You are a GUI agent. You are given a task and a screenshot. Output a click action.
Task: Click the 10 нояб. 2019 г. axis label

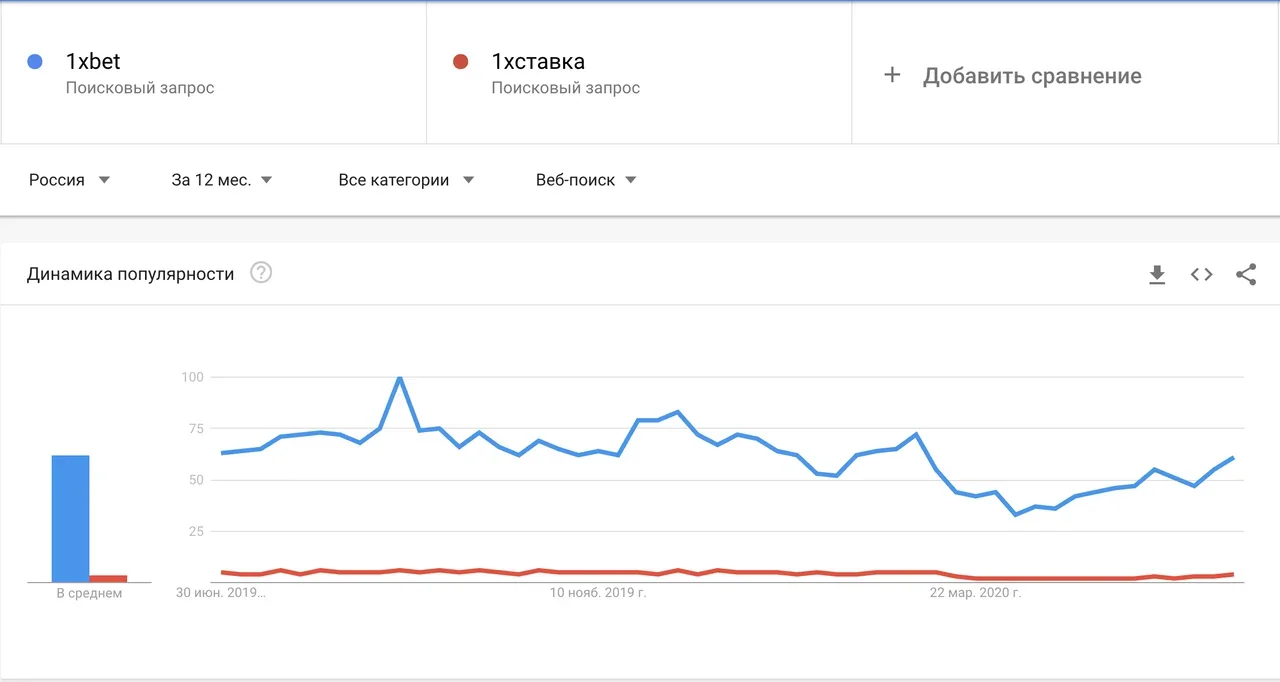[598, 593]
